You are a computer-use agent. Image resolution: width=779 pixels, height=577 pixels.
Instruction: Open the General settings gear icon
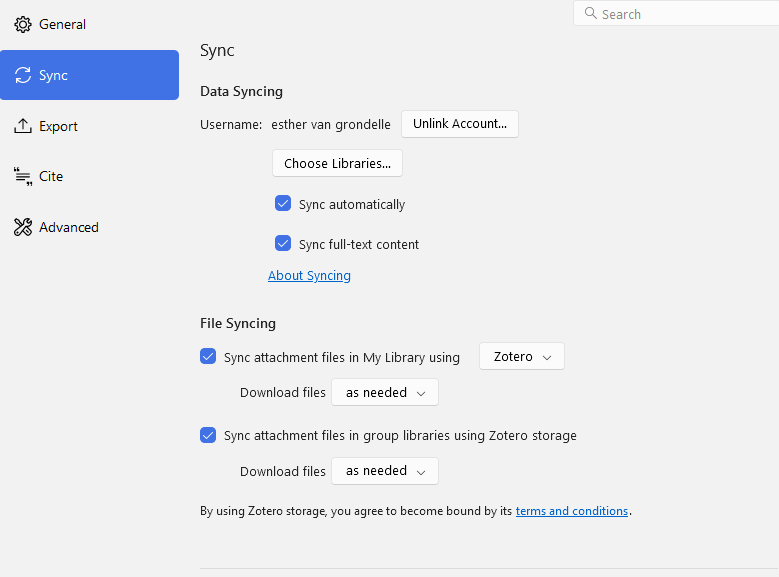[23, 24]
